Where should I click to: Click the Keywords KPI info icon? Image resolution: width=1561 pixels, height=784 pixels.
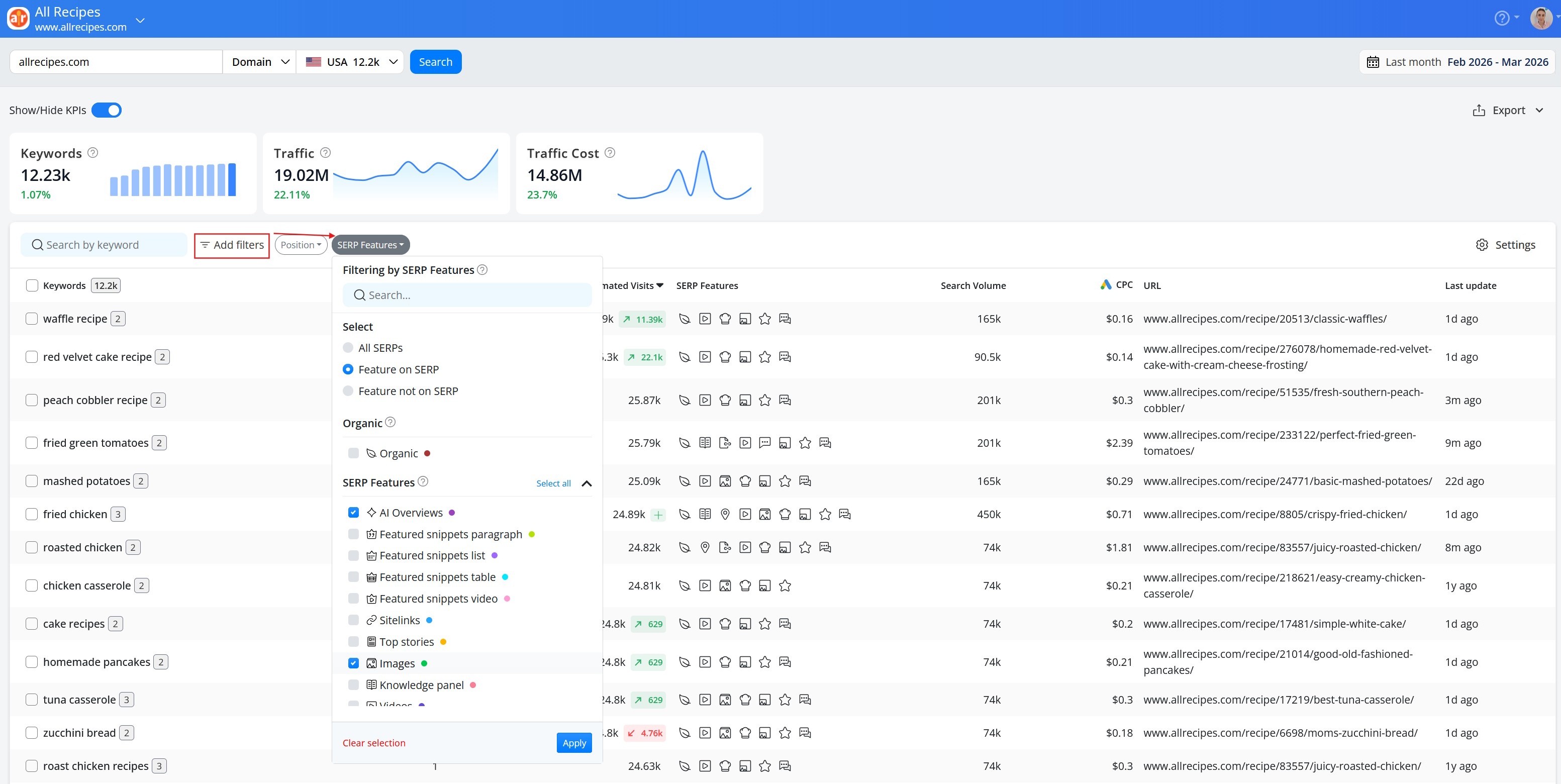(x=92, y=153)
